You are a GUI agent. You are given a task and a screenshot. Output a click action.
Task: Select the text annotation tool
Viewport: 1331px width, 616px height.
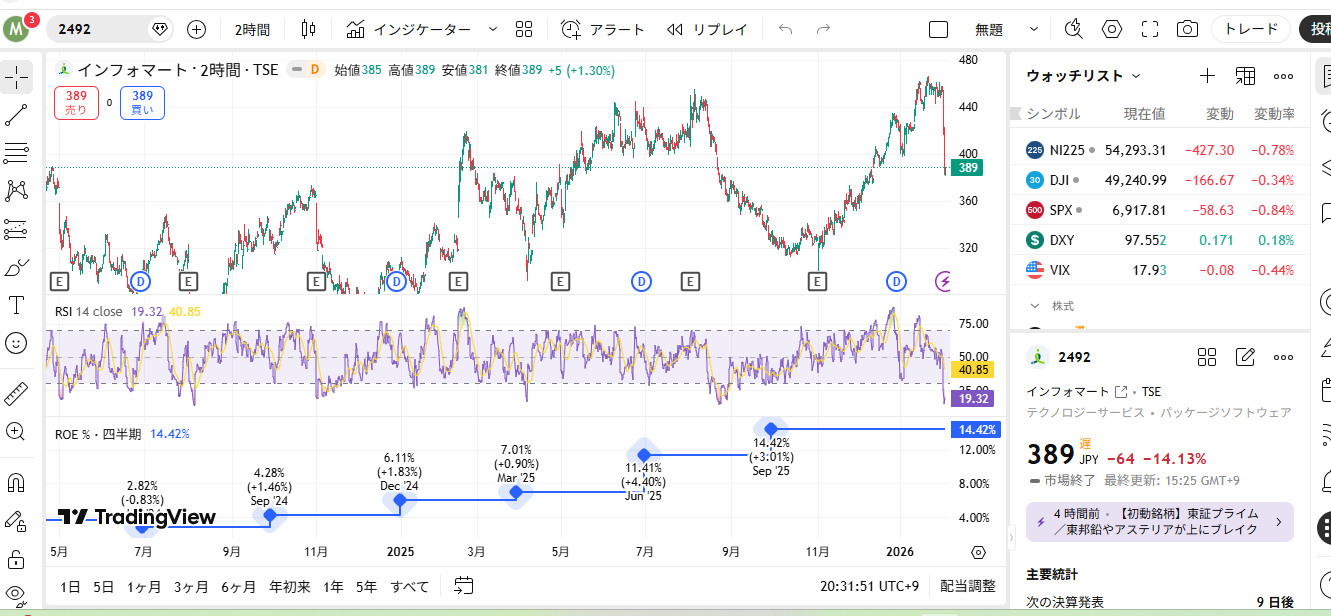[16, 305]
